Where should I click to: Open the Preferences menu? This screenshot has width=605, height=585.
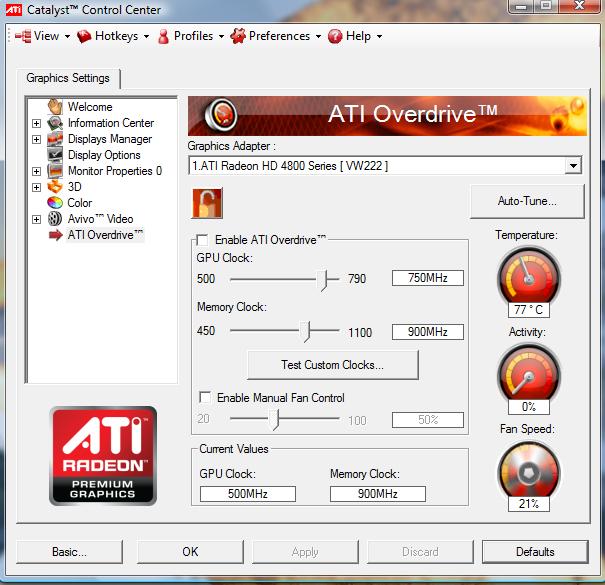click(279, 36)
